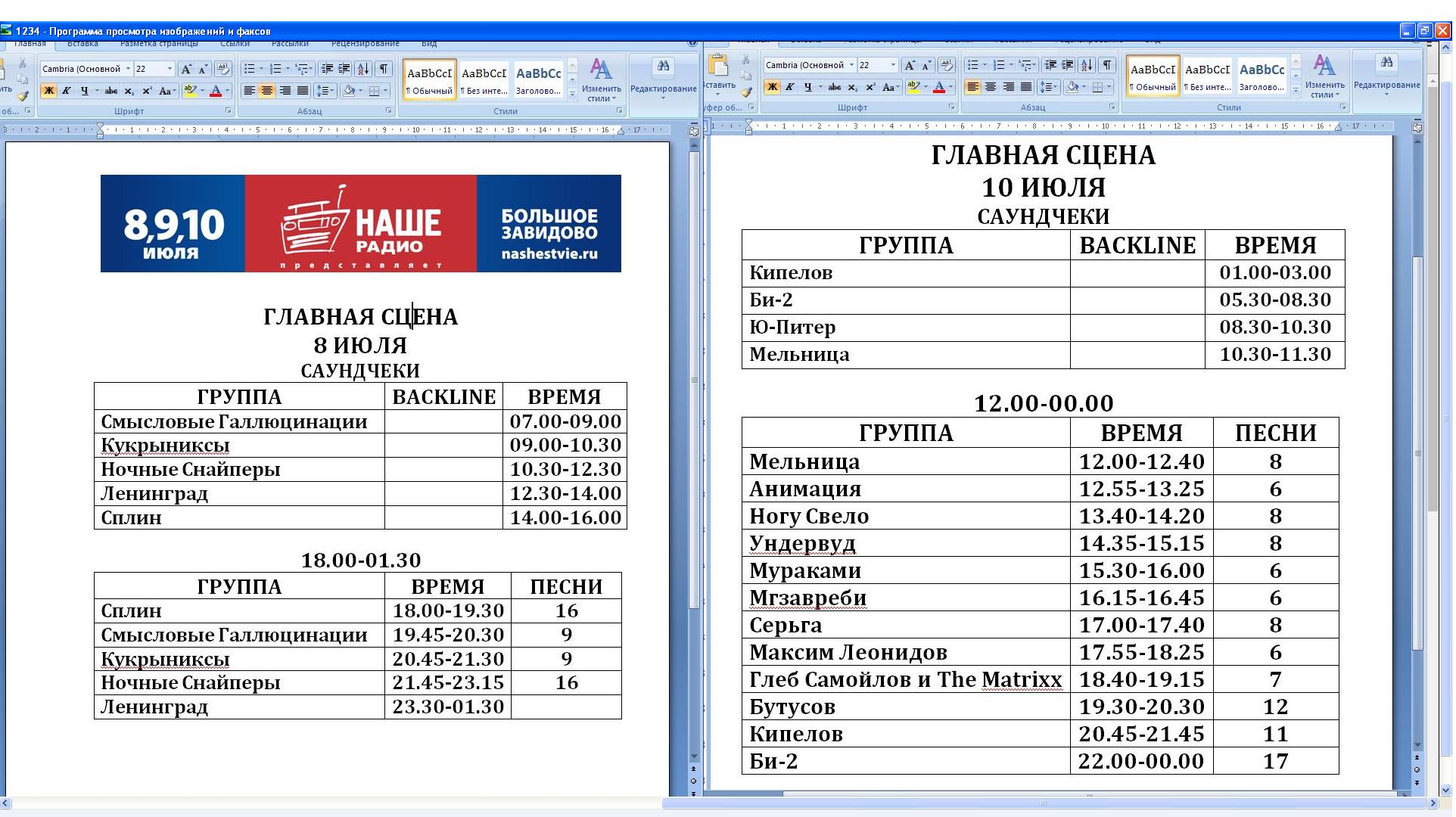This screenshot has width=1456, height=817.
Task: Select Format Painter brush in right document
Action: (x=747, y=93)
